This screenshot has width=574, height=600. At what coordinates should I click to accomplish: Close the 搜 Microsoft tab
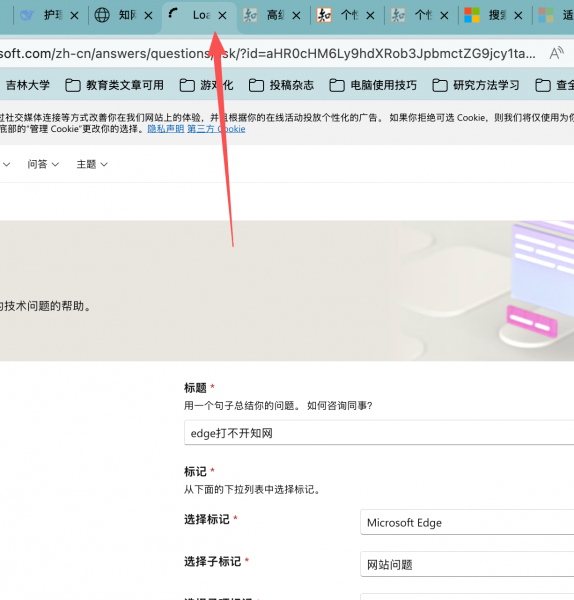coord(518,16)
